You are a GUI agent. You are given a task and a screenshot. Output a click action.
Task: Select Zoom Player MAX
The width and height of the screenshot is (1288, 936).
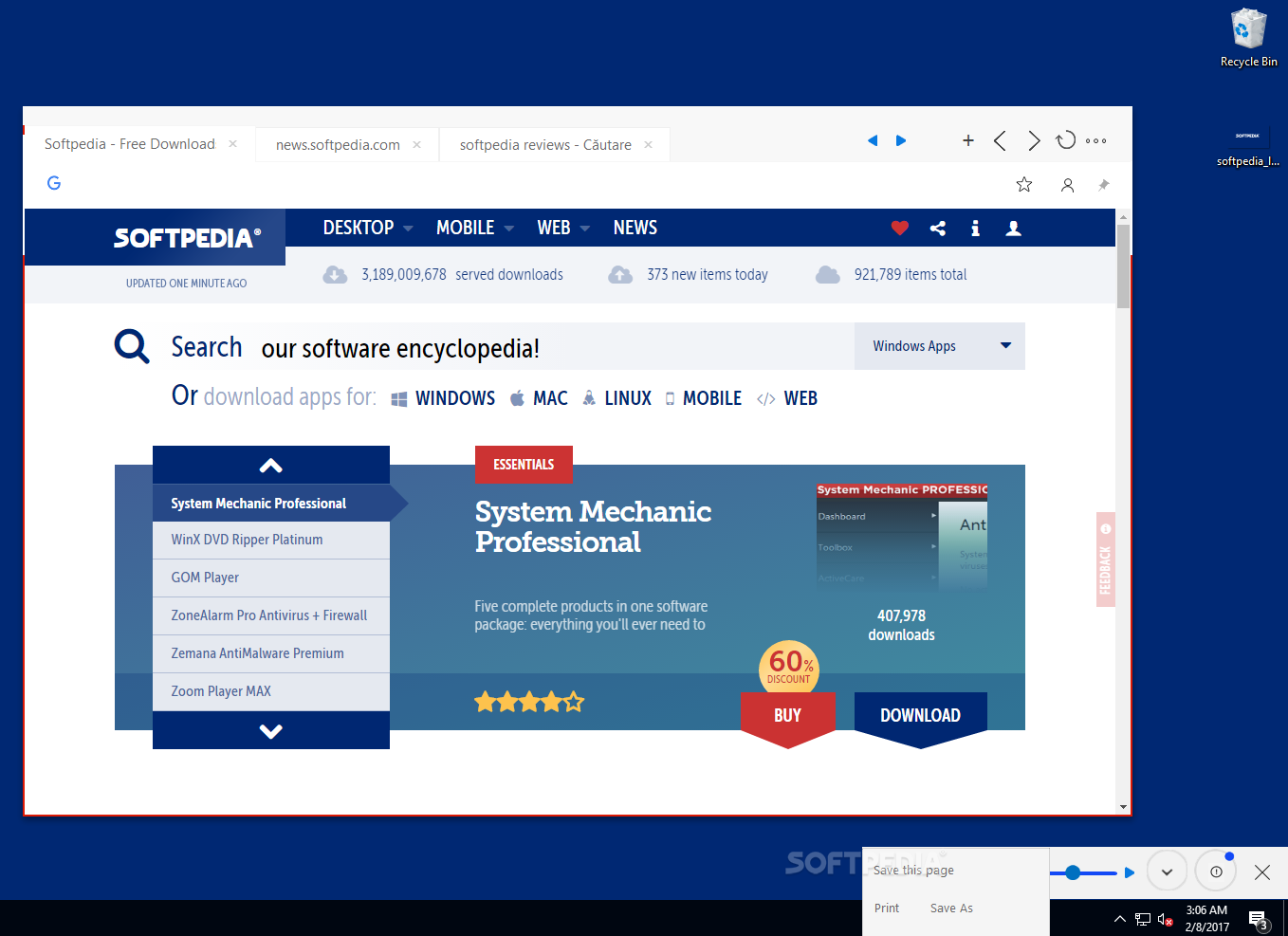pos(271,692)
